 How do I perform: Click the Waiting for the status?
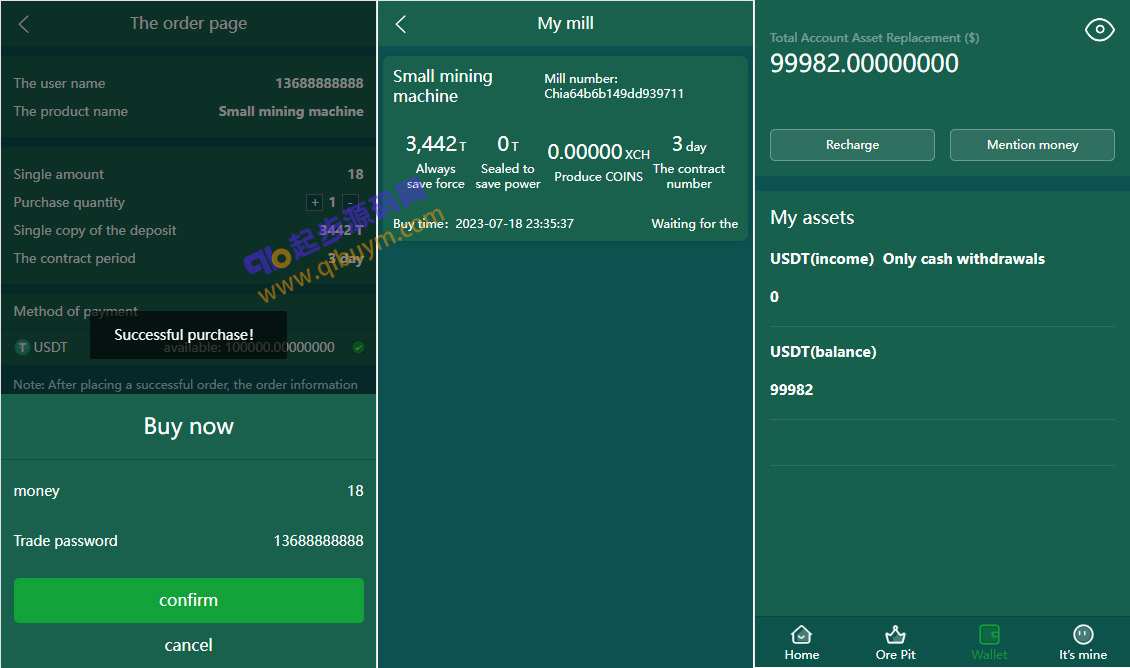coord(695,223)
